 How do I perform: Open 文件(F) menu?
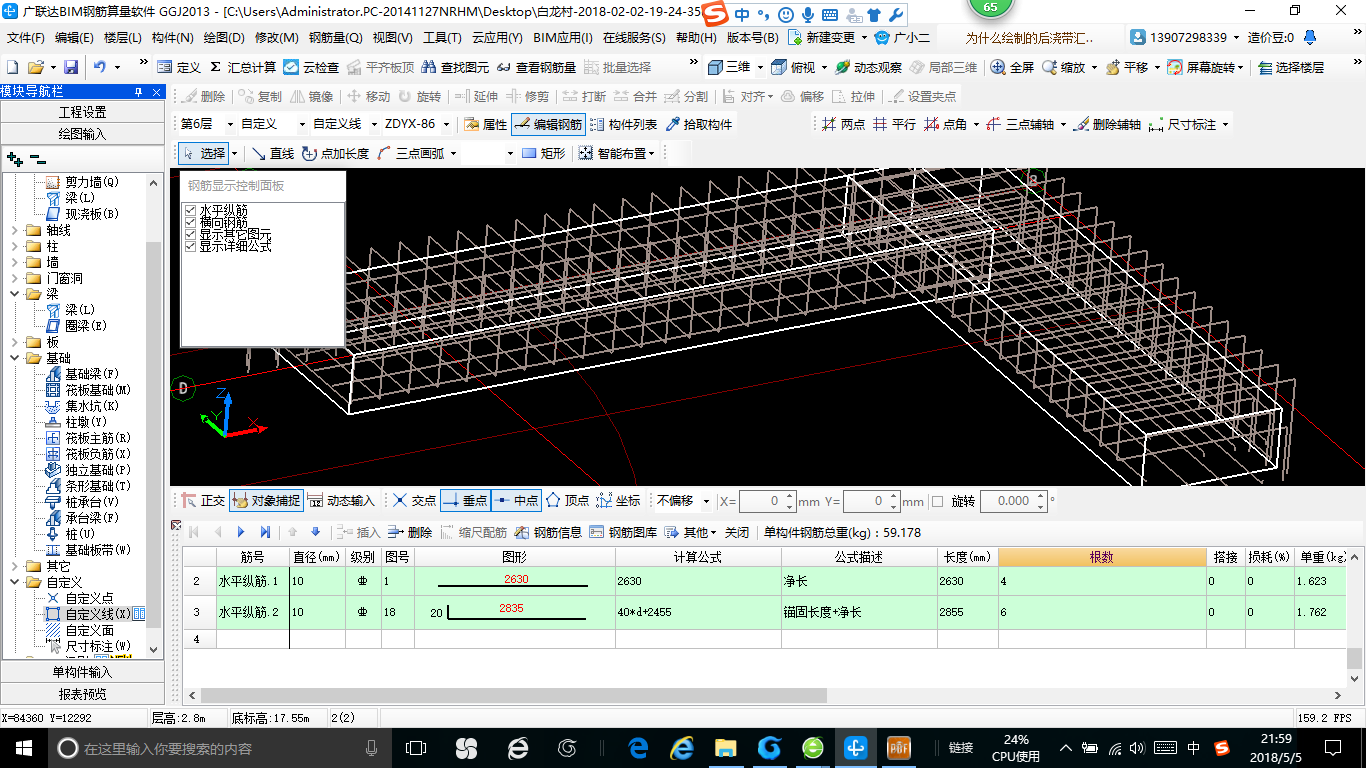pyautogui.click(x=26, y=38)
